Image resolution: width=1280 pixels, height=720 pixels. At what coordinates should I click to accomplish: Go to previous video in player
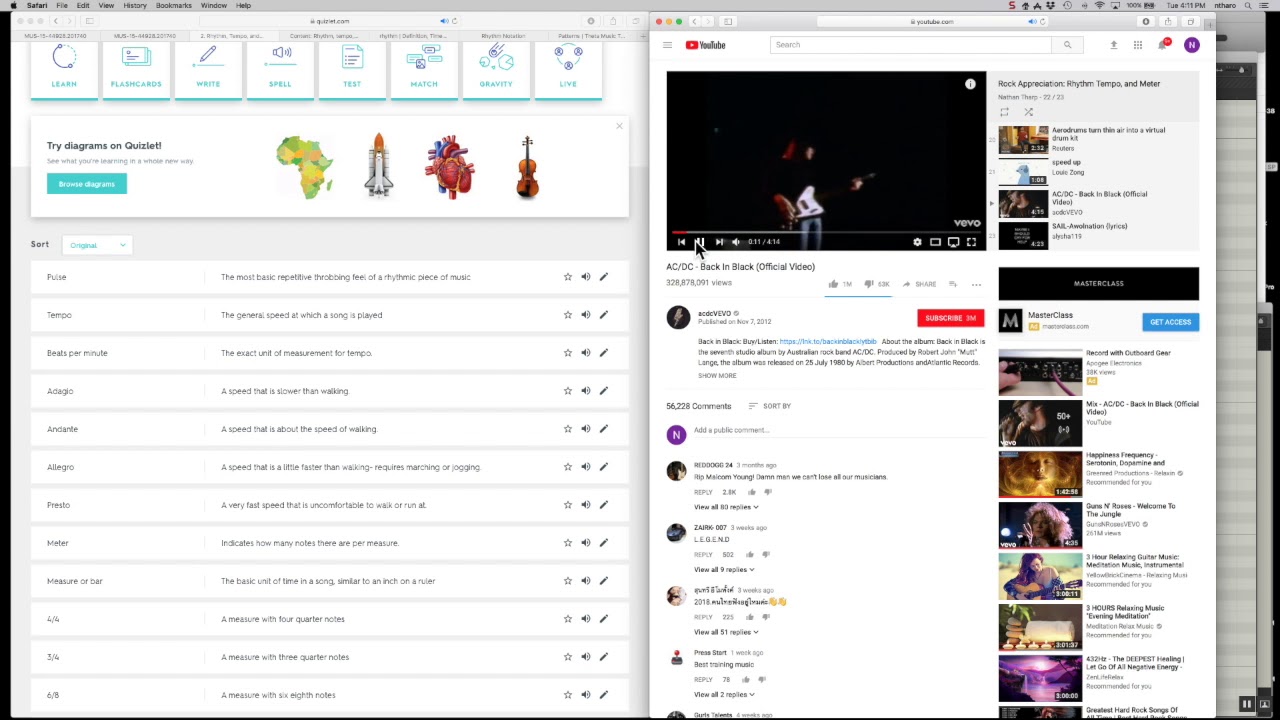[x=681, y=241]
